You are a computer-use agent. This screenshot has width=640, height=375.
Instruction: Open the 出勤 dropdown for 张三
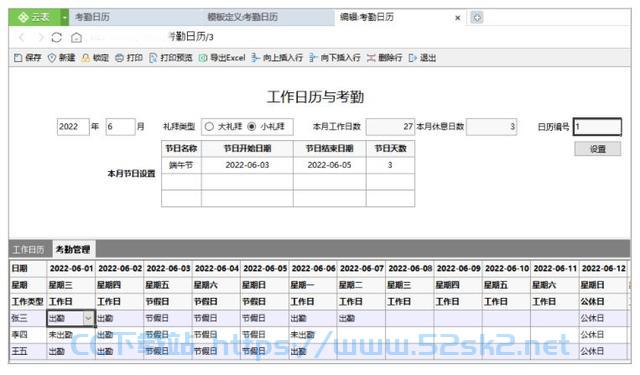point(88,318)
